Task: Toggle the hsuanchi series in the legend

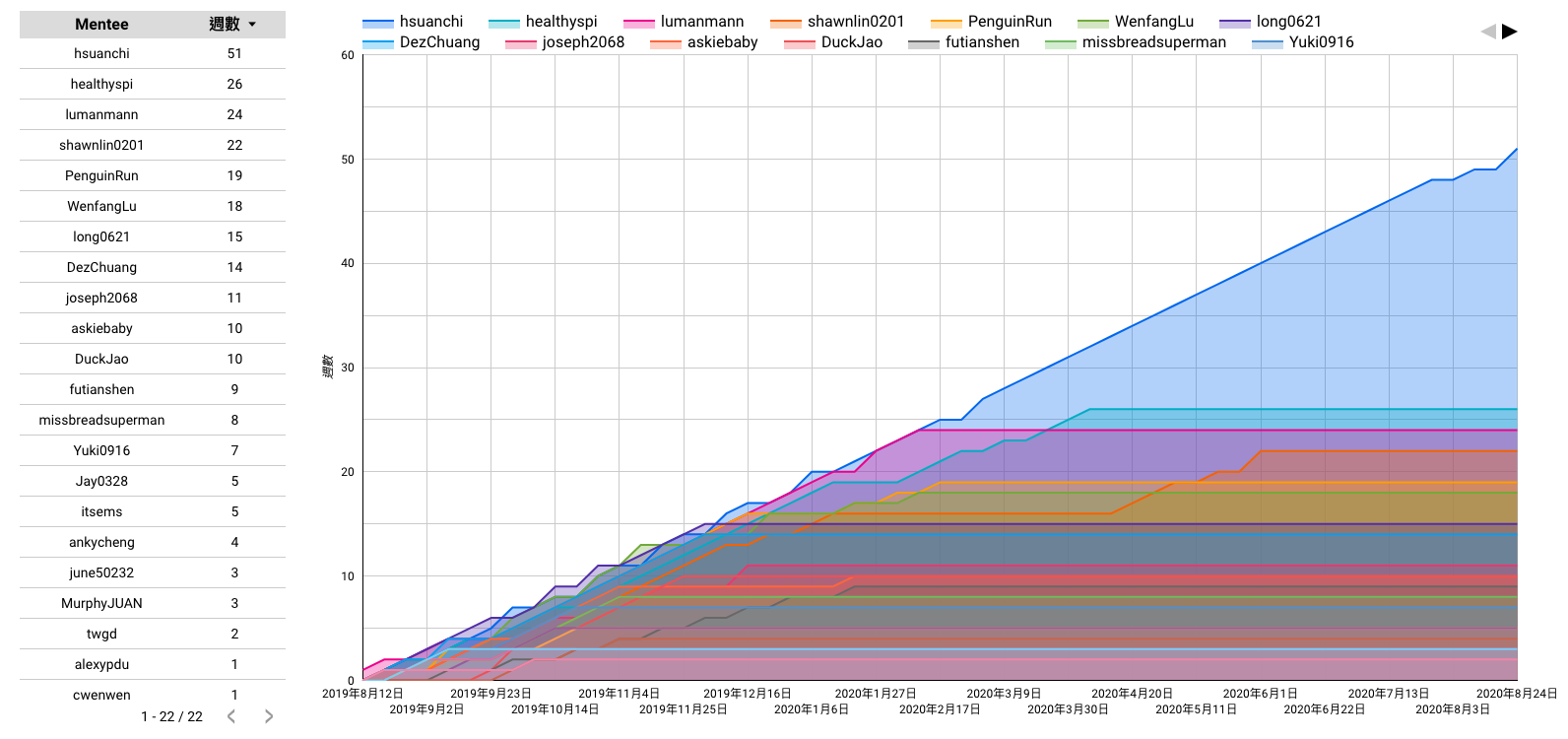Action: 413,22
